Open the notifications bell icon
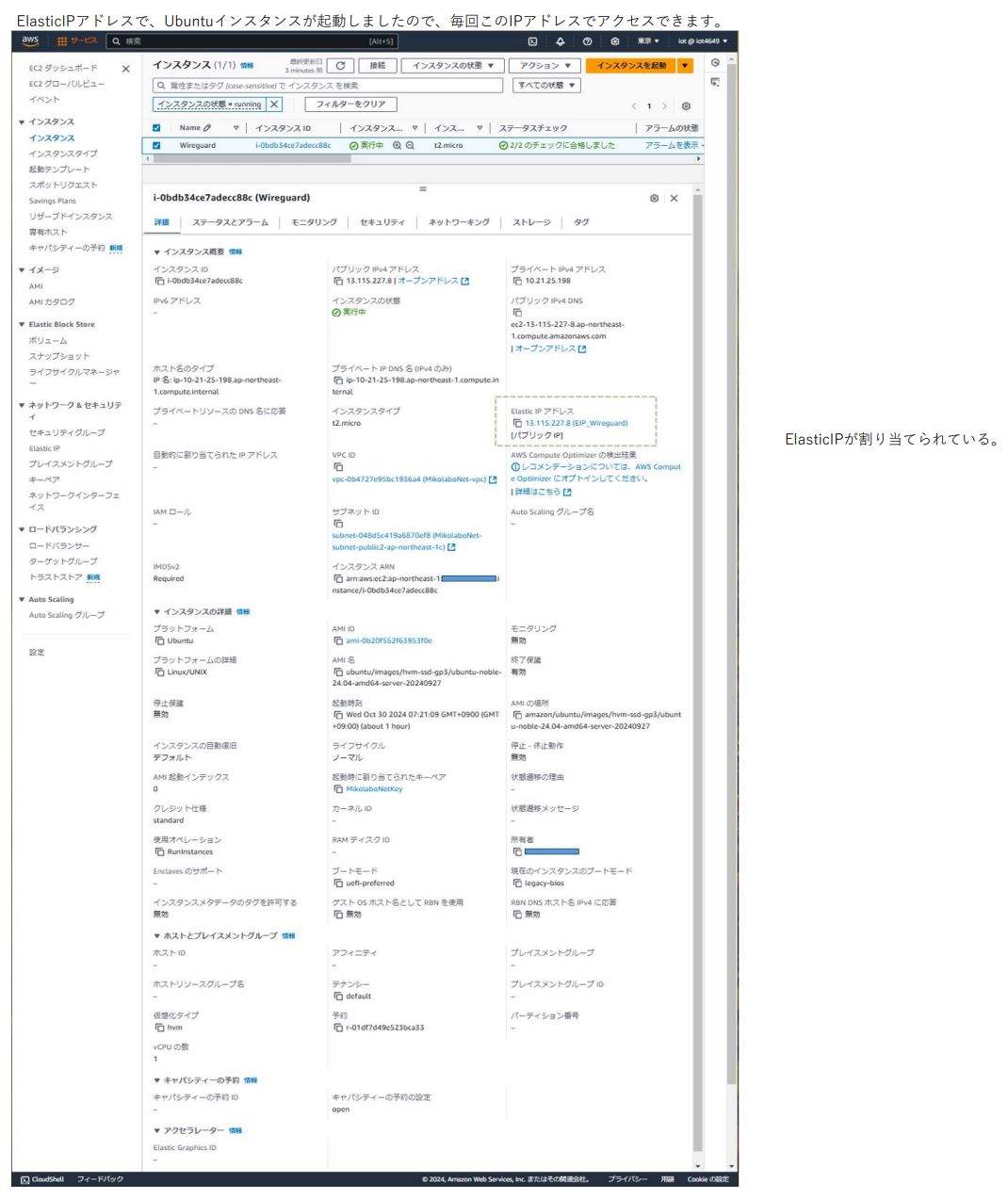Image resolution: width=1008 pixels, height=1199 pixels. (x=560, y=41)
